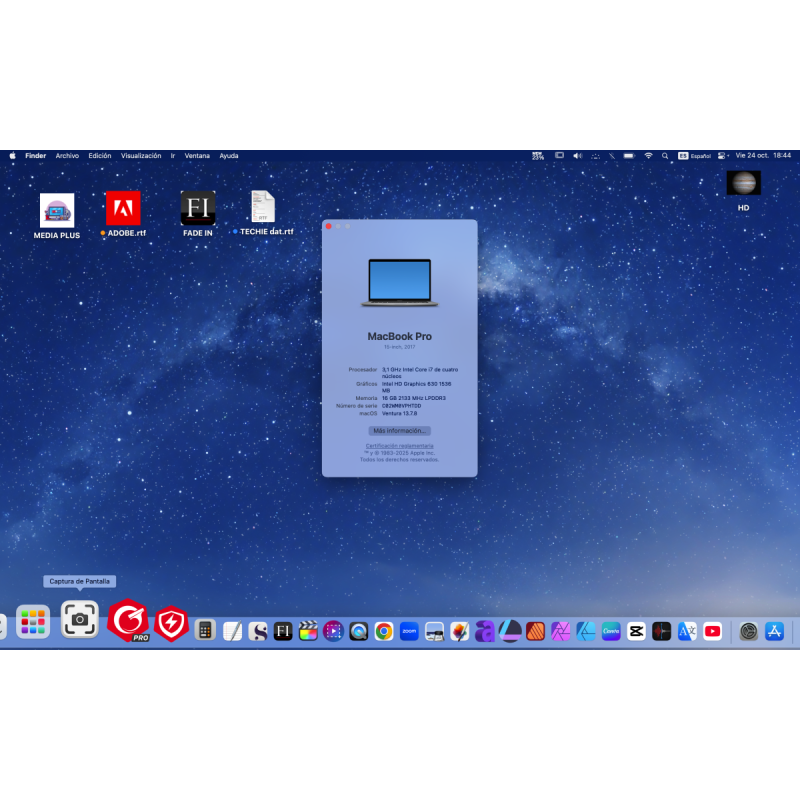Open the Visualización menu
The height and width of the screenshot is (800, 800).
141,156
